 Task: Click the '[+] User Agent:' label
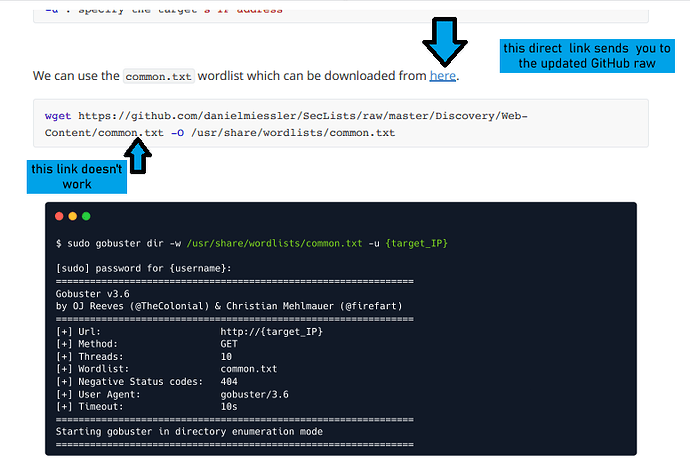(x=98, y=395)
